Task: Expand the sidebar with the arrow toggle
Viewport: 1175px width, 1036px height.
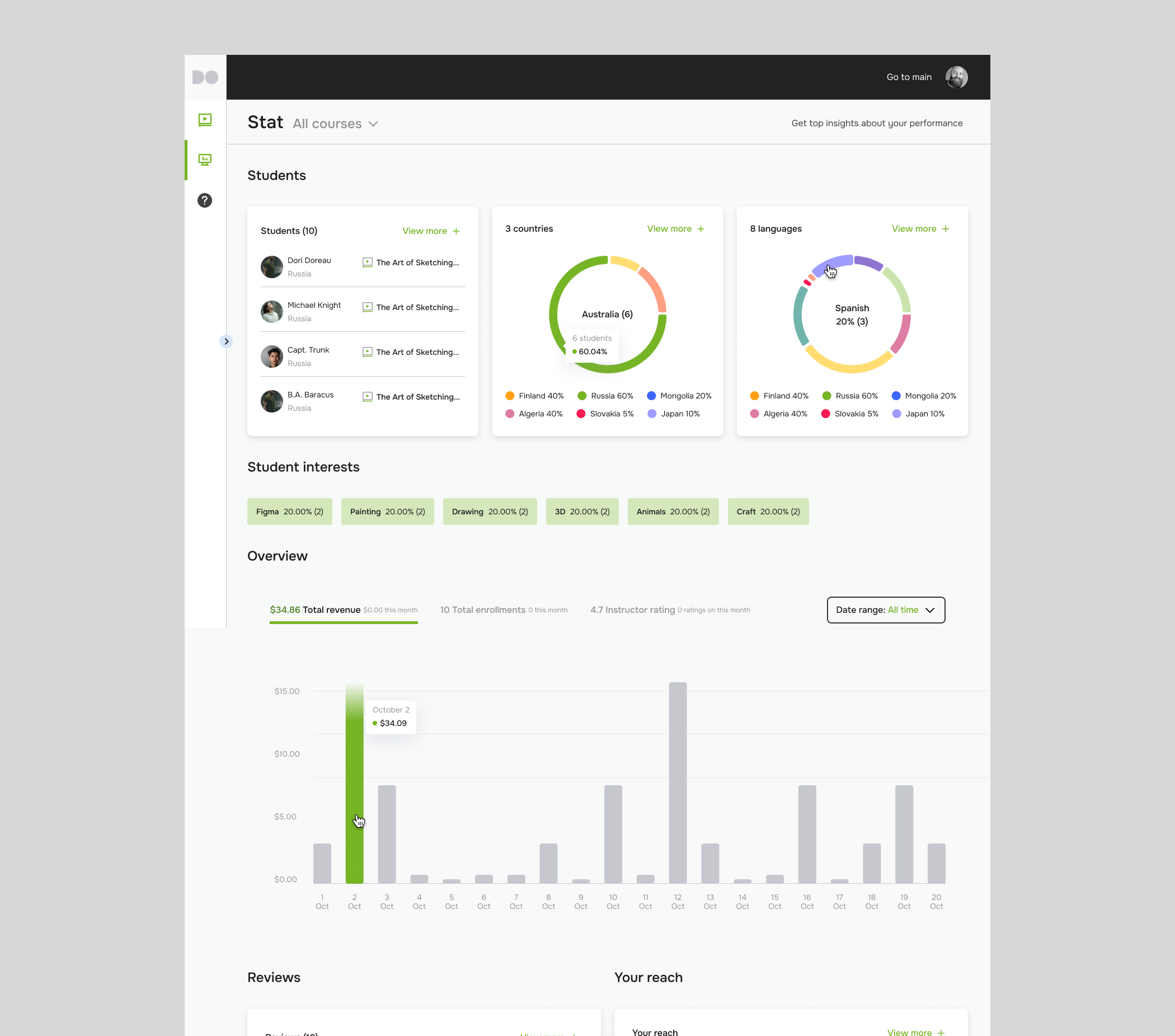Action: (x=226, y=341)
